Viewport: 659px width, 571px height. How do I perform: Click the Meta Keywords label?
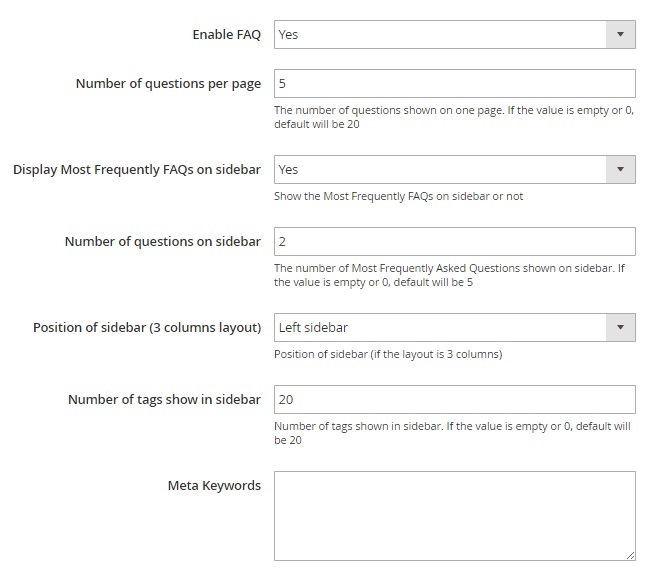click(x=214, y=486)
